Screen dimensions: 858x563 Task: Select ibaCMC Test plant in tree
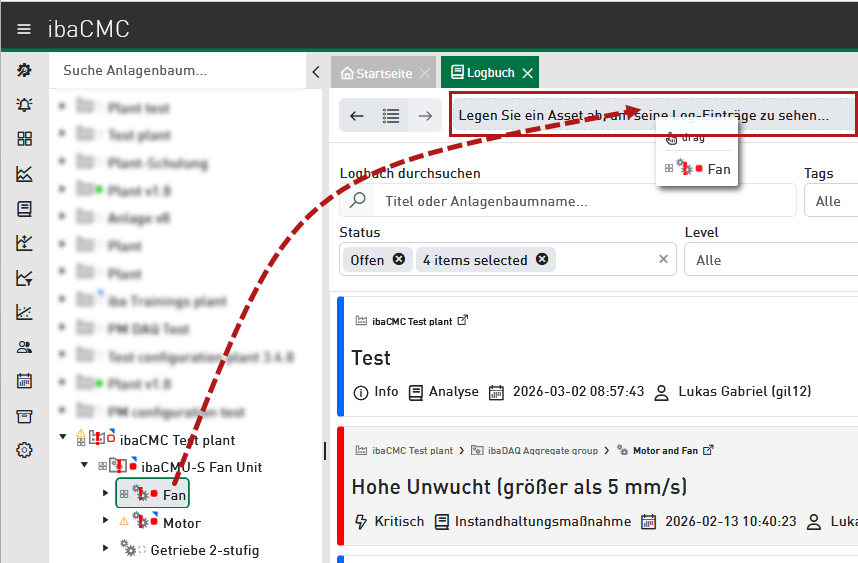[x=177, y=440]
